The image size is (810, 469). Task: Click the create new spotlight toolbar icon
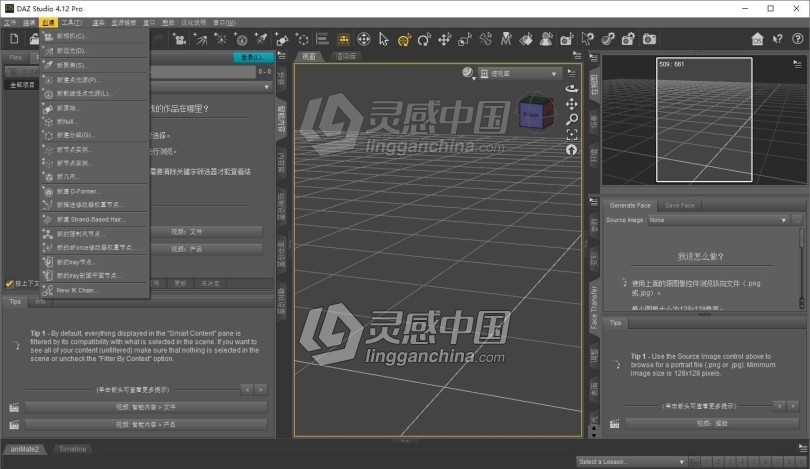click(x=261, y=39)
